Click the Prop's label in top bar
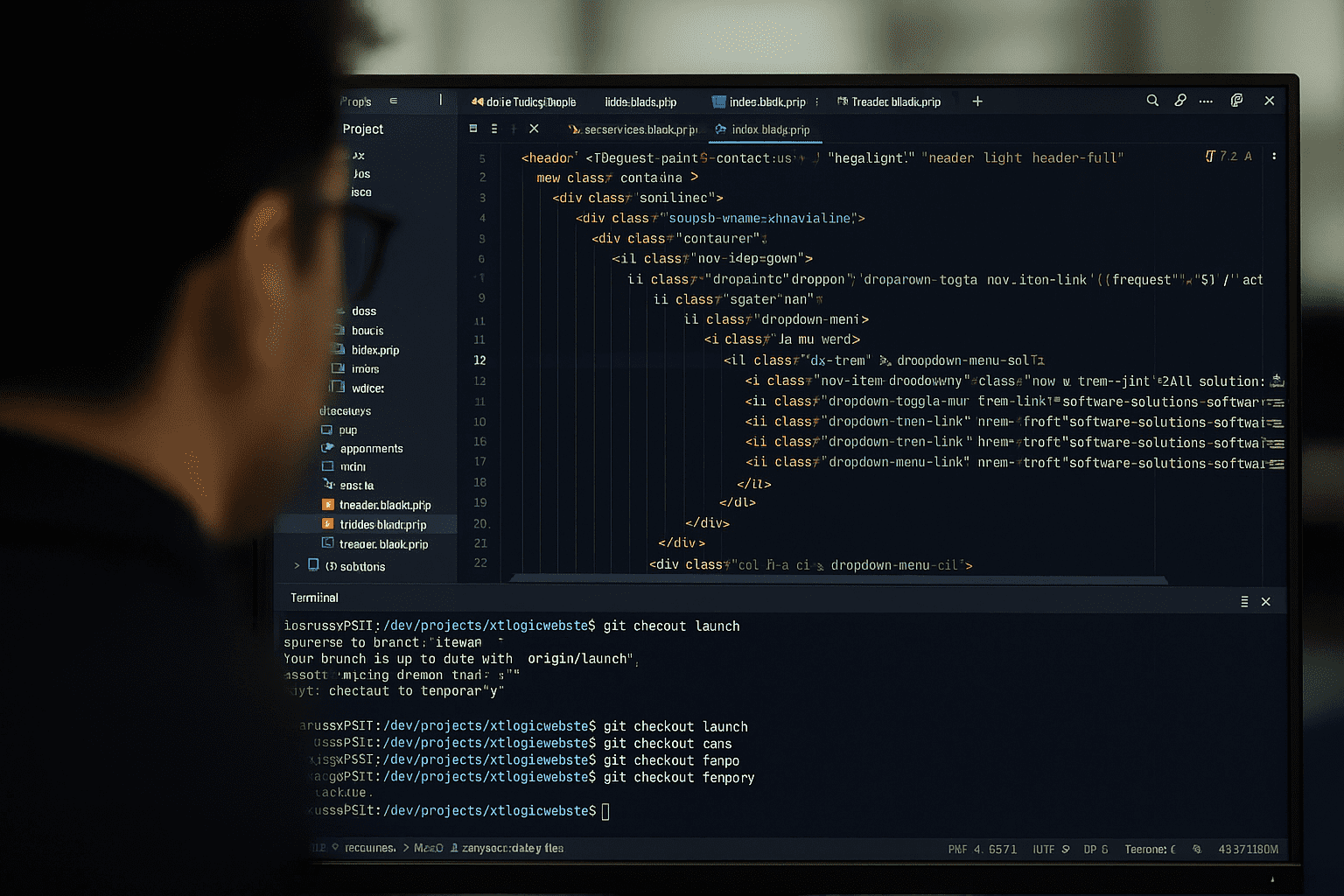Screen dimensions: 1344x896 point(356,101)
